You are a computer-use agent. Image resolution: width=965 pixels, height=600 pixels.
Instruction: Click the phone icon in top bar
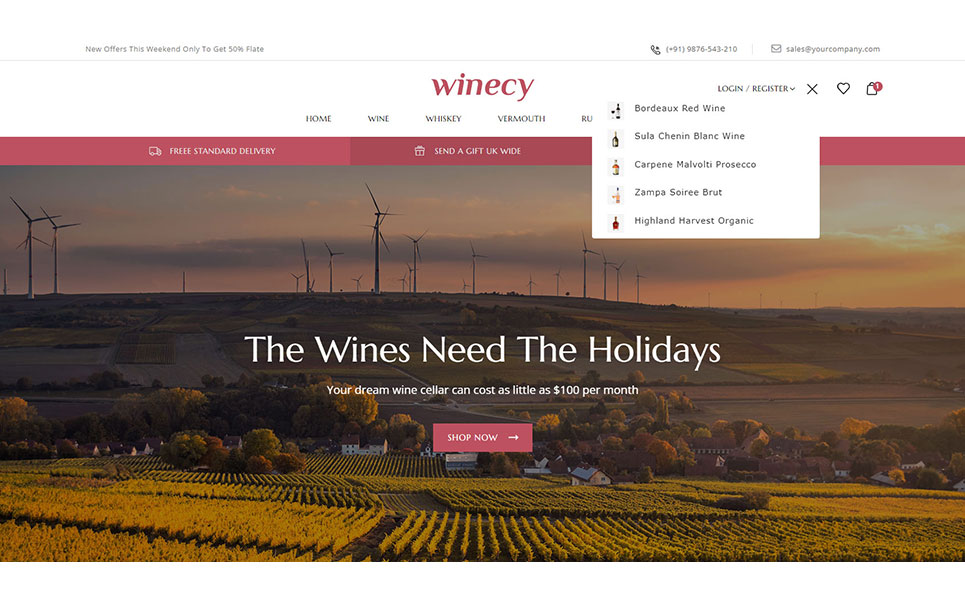point(655,49)
